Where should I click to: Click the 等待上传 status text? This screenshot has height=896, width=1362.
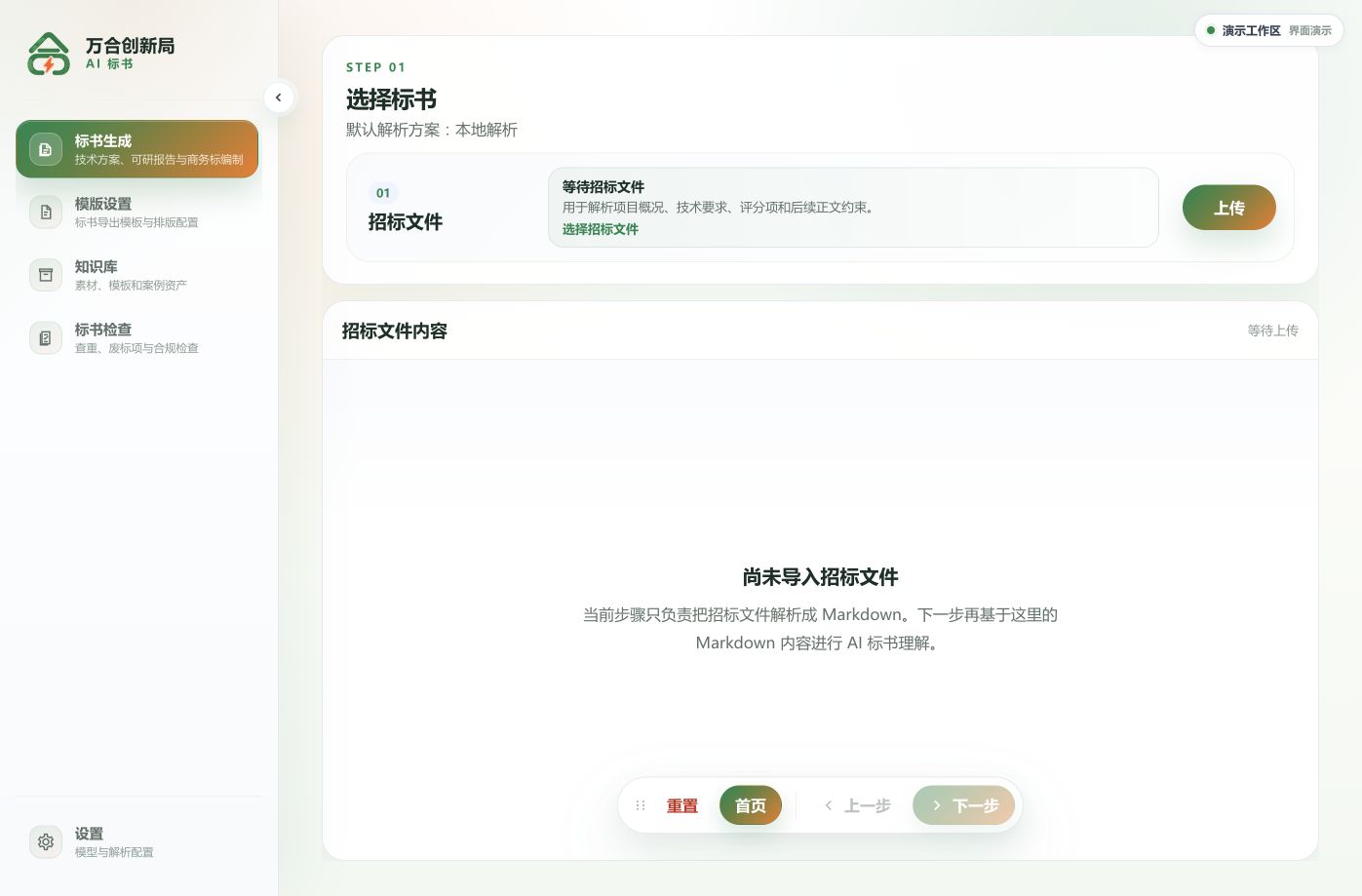click(1273, 331)
